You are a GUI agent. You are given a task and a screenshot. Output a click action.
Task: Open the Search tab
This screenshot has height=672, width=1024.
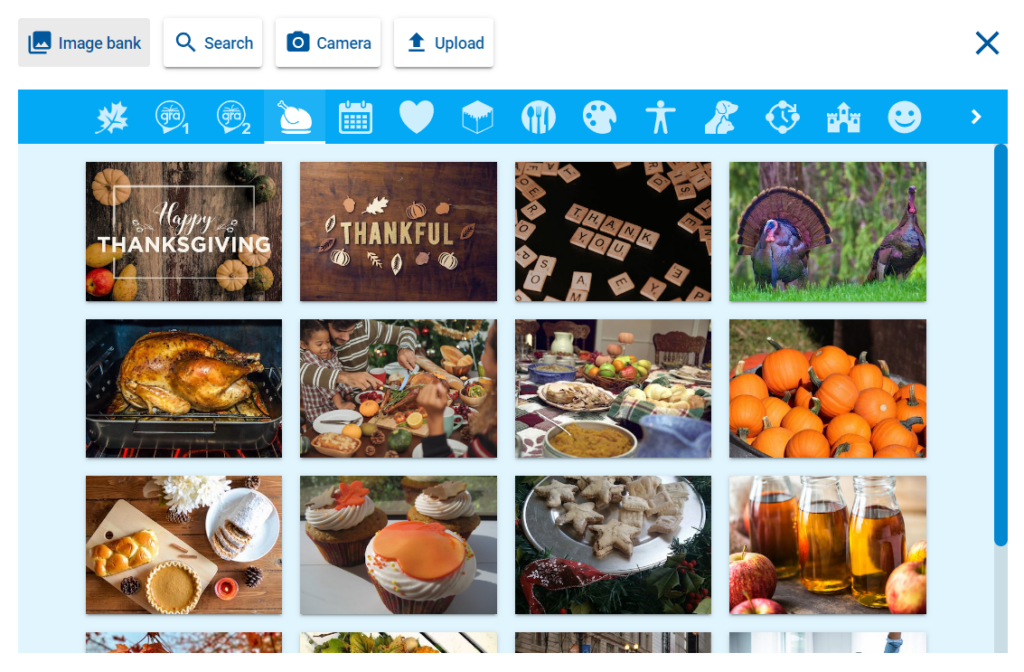213,43
